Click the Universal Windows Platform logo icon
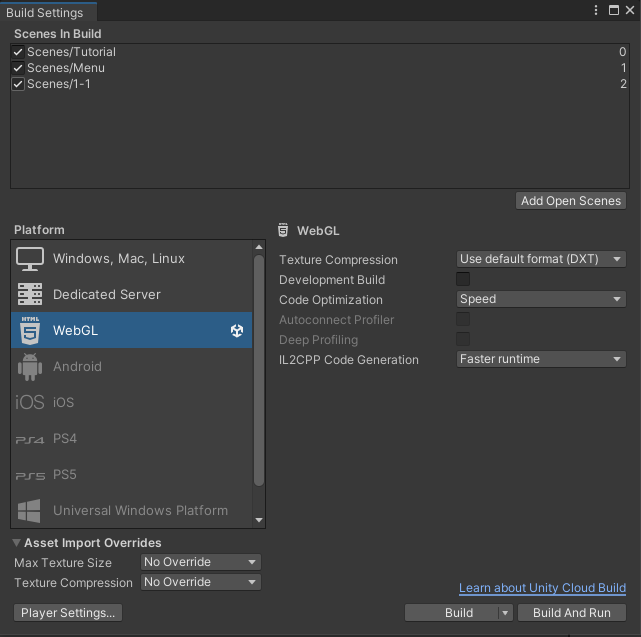Screen dimensions: 641x637 30,511
